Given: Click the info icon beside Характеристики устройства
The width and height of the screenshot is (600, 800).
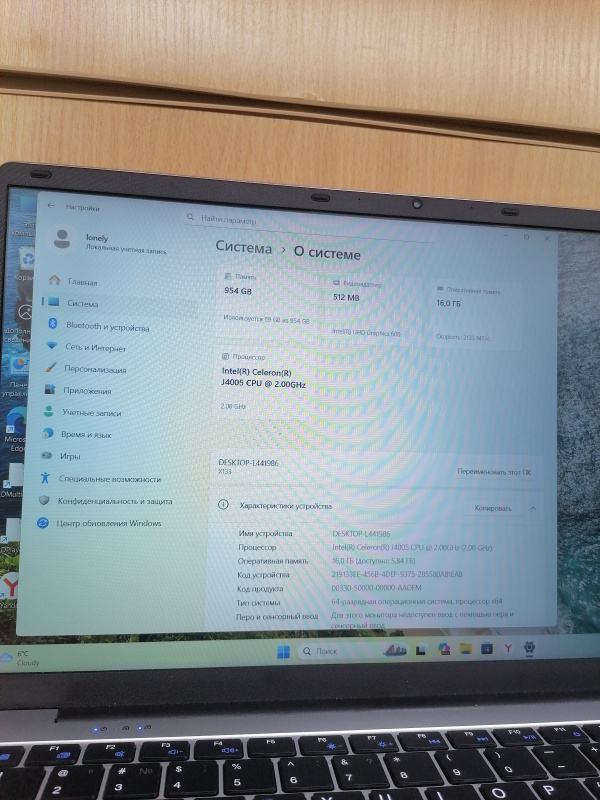Looking at the screenshot, I should coord(223,505).
